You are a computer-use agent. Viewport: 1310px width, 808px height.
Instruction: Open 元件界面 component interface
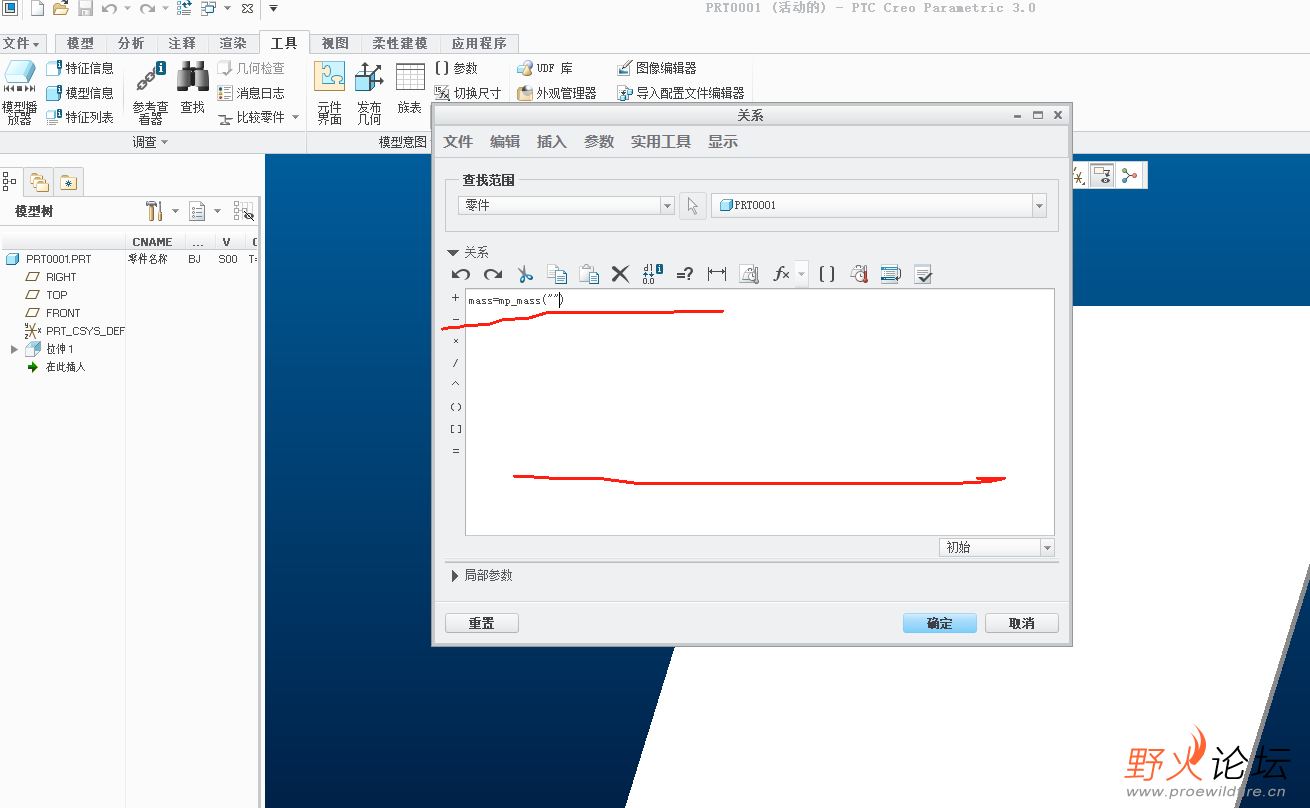coord(330,92)
